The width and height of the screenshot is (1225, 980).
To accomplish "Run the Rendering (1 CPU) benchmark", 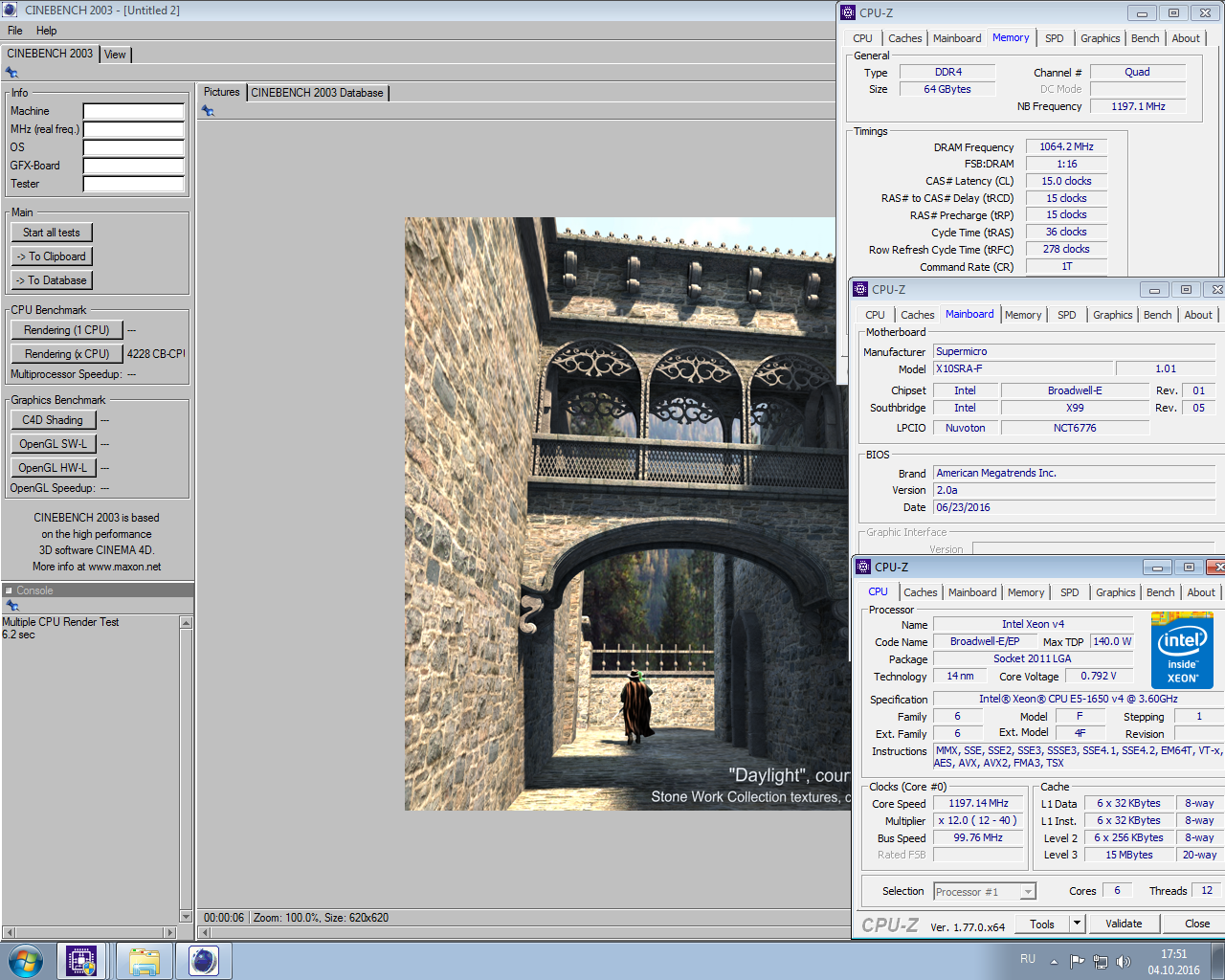I will point(67,330).
